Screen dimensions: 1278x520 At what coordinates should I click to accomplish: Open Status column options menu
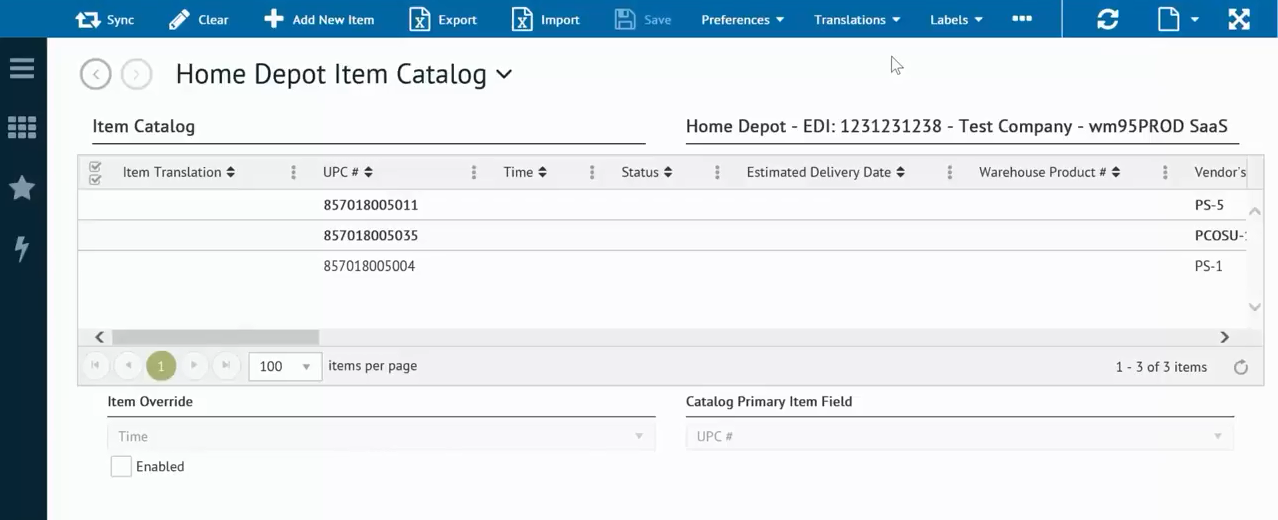coord(717,172)
